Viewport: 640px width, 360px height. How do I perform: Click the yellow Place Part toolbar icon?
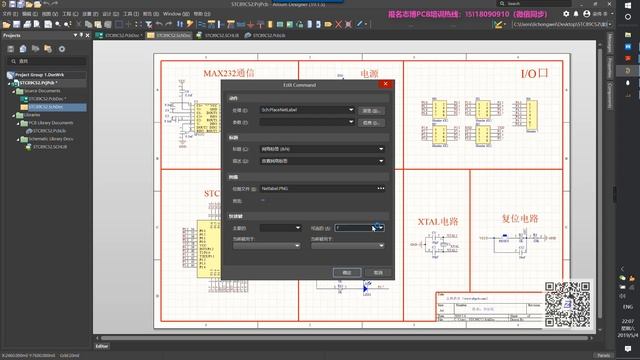pyautogui.click(x=270, y=24)
